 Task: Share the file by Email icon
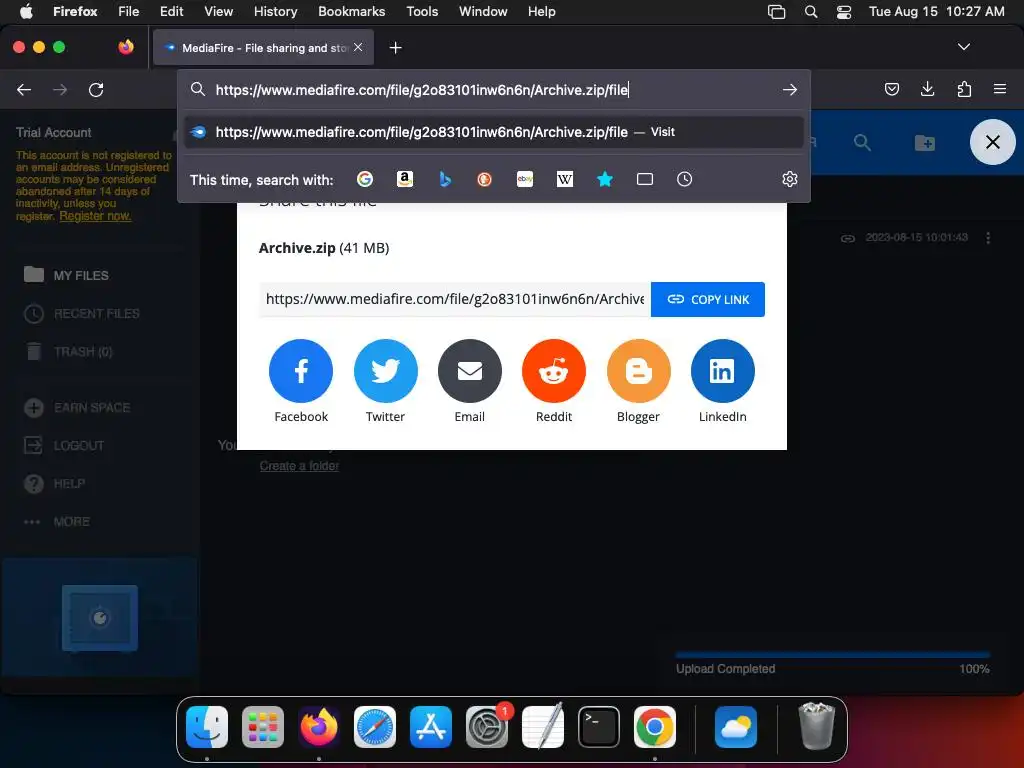point(470,371)
